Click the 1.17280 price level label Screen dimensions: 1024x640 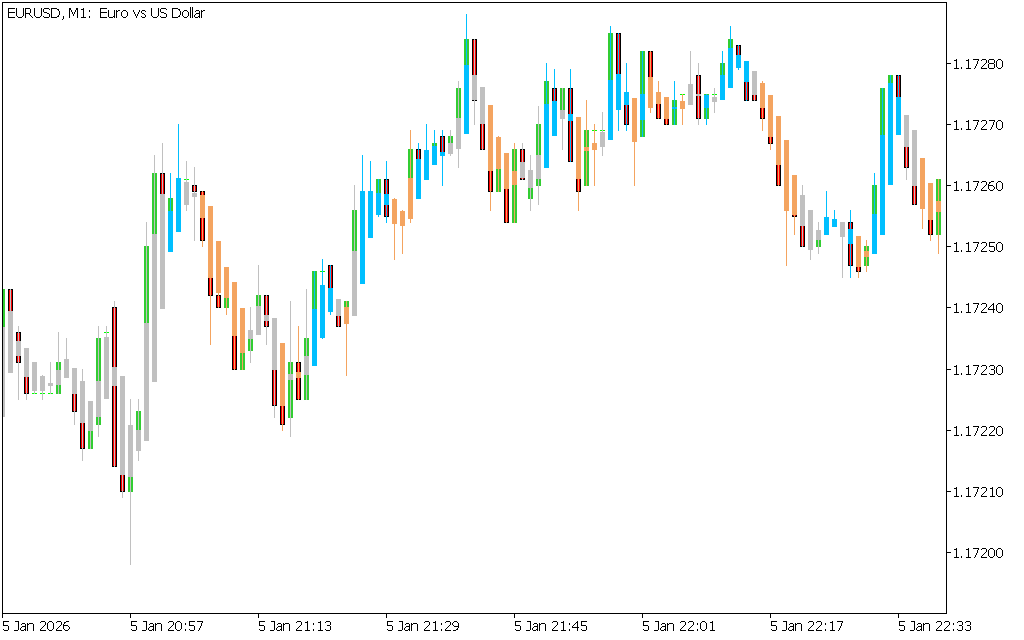[979, 64]
